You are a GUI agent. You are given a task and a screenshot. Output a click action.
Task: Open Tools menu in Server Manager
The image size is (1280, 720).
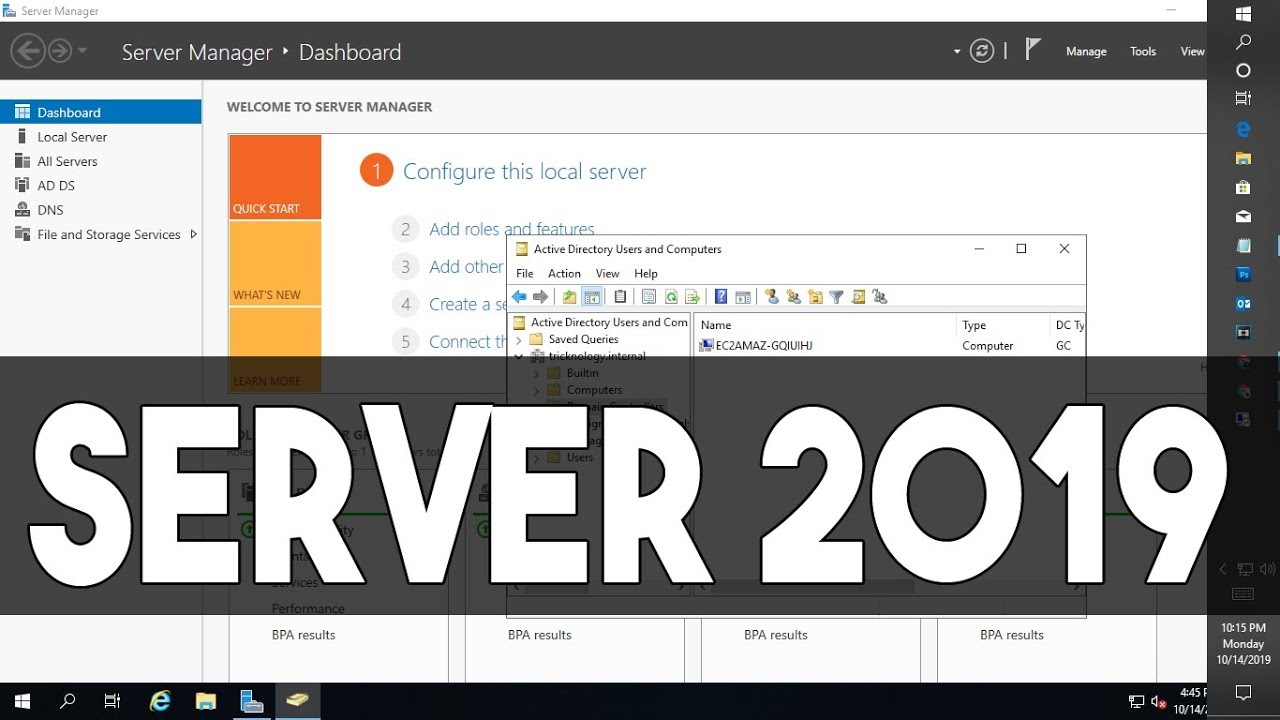click(1143, 52)
